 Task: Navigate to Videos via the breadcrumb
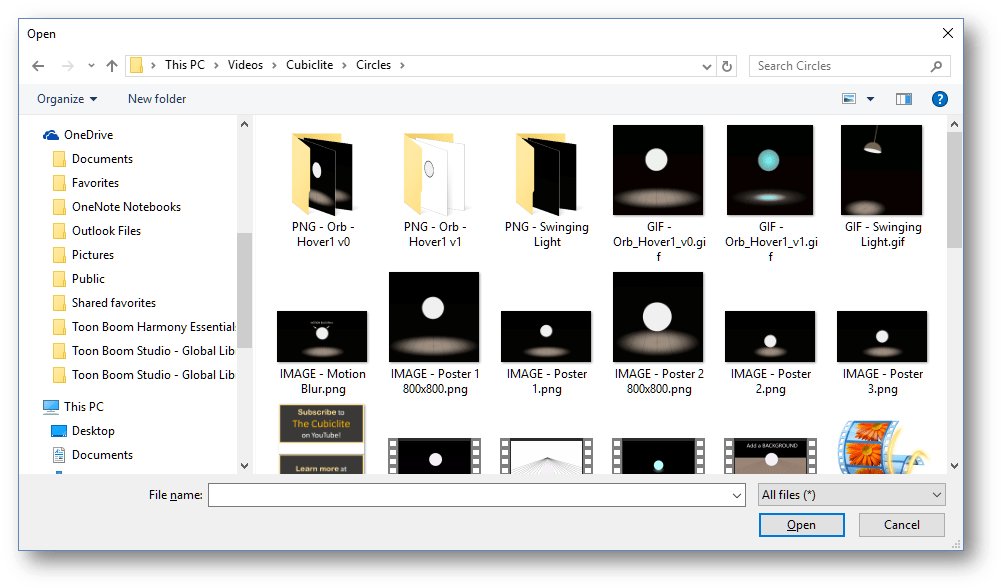[246, 65]
